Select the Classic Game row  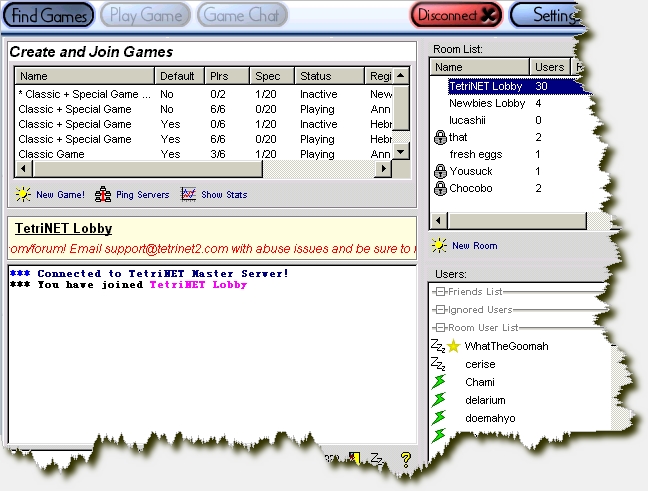click(203, 154)
